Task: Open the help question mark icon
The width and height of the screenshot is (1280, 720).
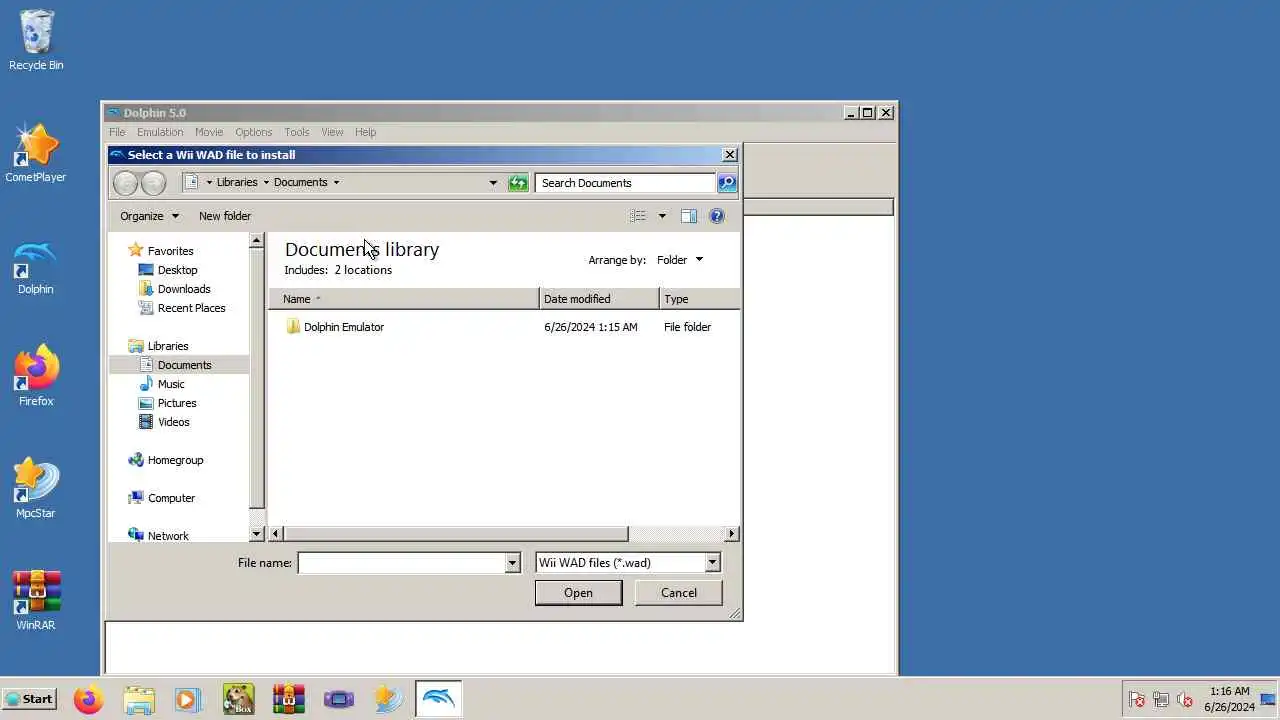Action: tap(716, 216)
